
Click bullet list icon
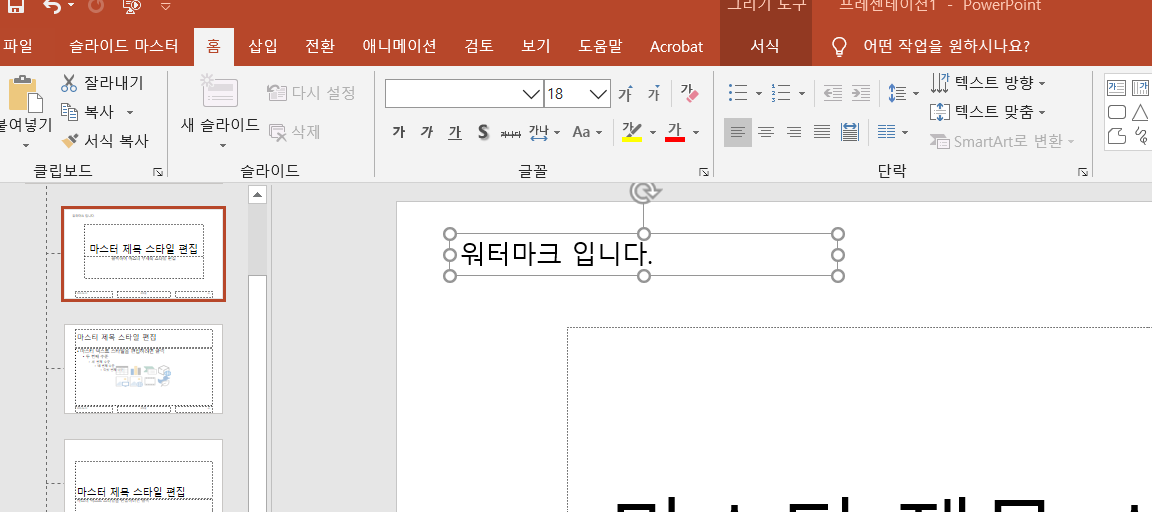click(x=738, y=93)
